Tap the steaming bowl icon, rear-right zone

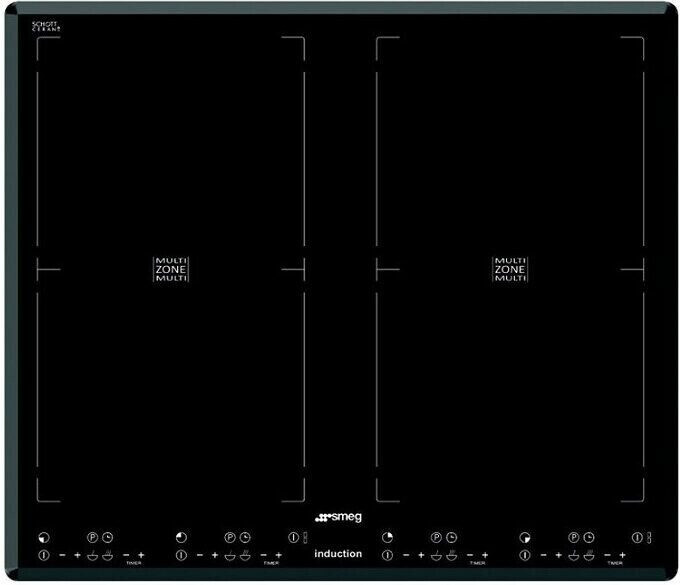tap(451, 555)
